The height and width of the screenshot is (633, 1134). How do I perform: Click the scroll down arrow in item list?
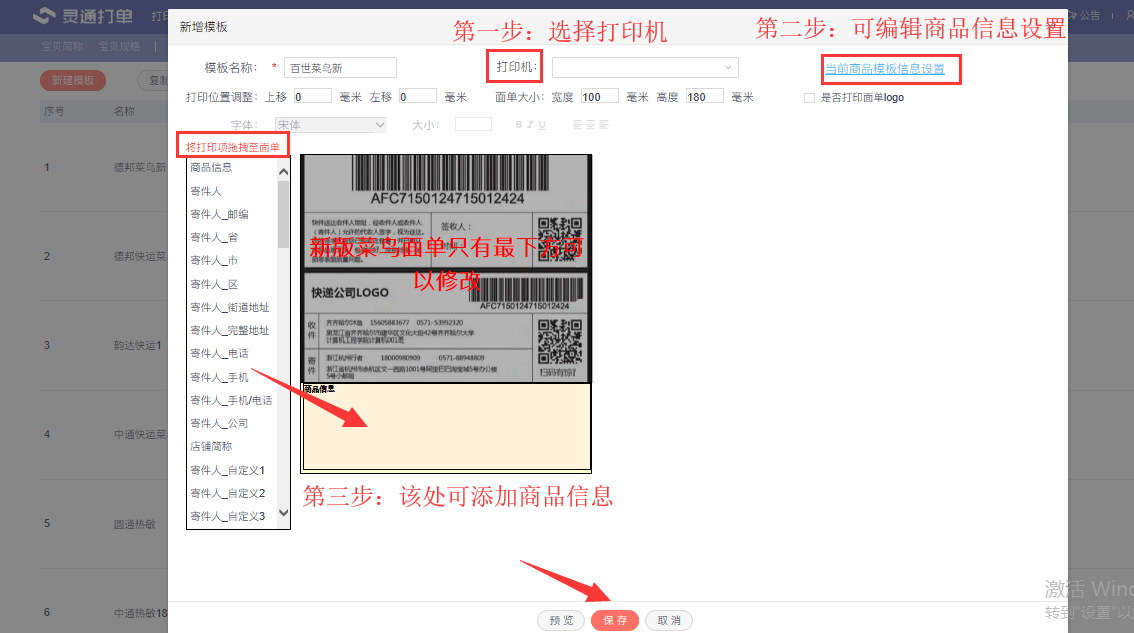pyautogui.click(x=283, y=513)
